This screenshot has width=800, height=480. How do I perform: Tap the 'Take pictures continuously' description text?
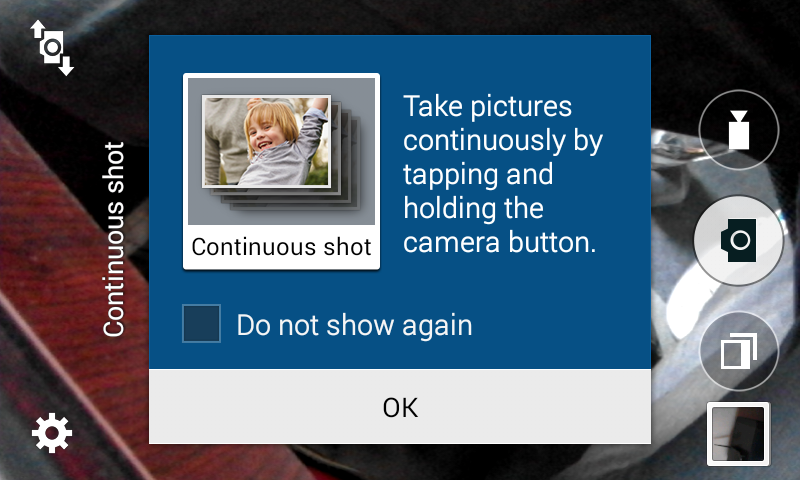(x=503, y=174)
